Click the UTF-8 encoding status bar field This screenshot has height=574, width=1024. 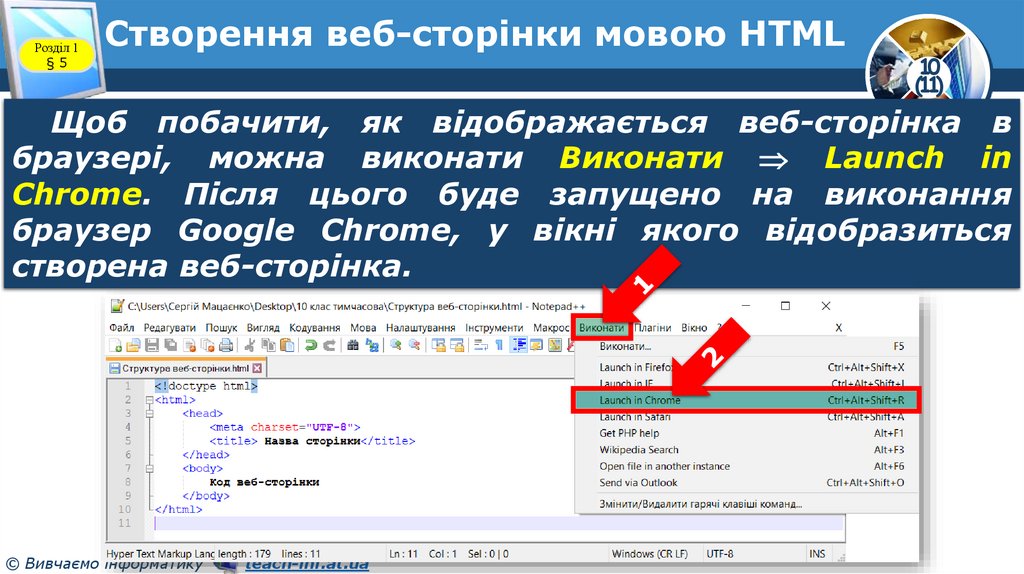click(720, 554)
